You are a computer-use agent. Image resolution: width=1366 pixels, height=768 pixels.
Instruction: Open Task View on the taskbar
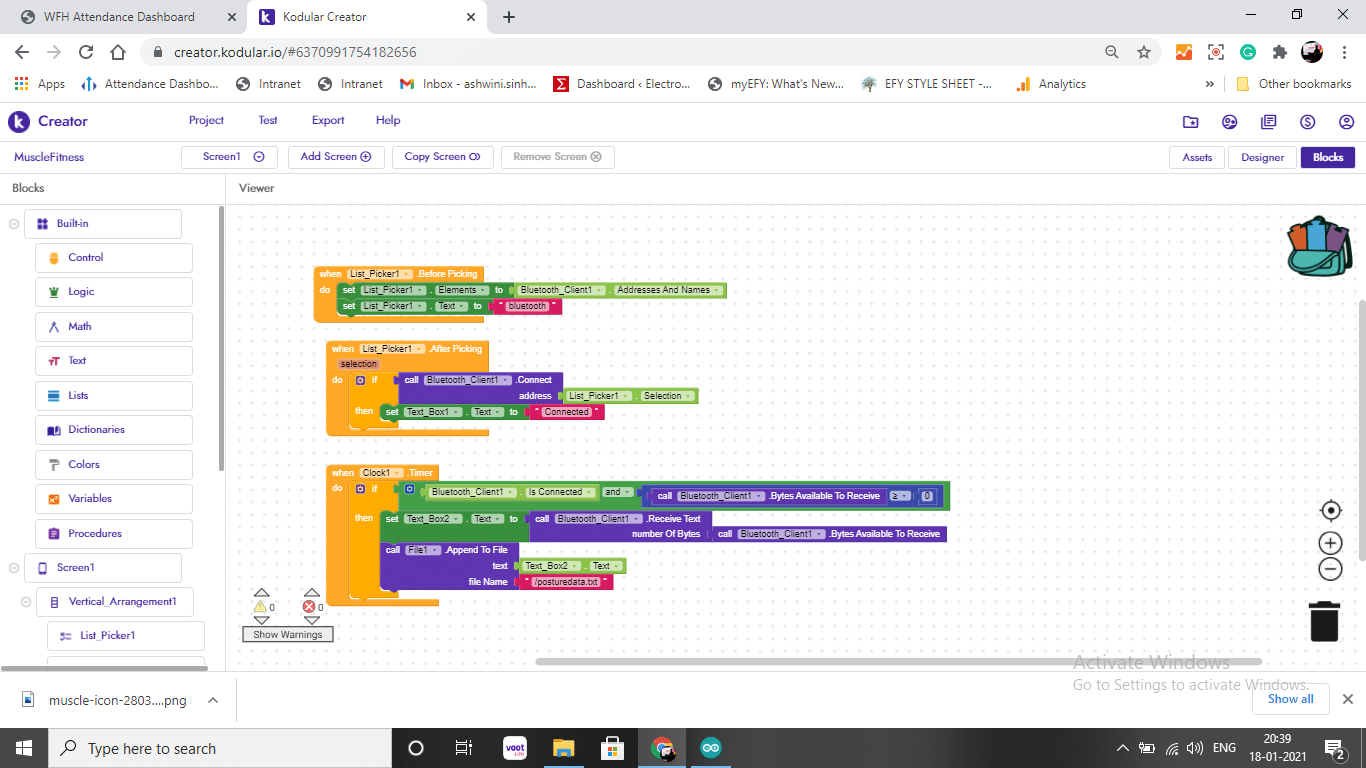463,748
